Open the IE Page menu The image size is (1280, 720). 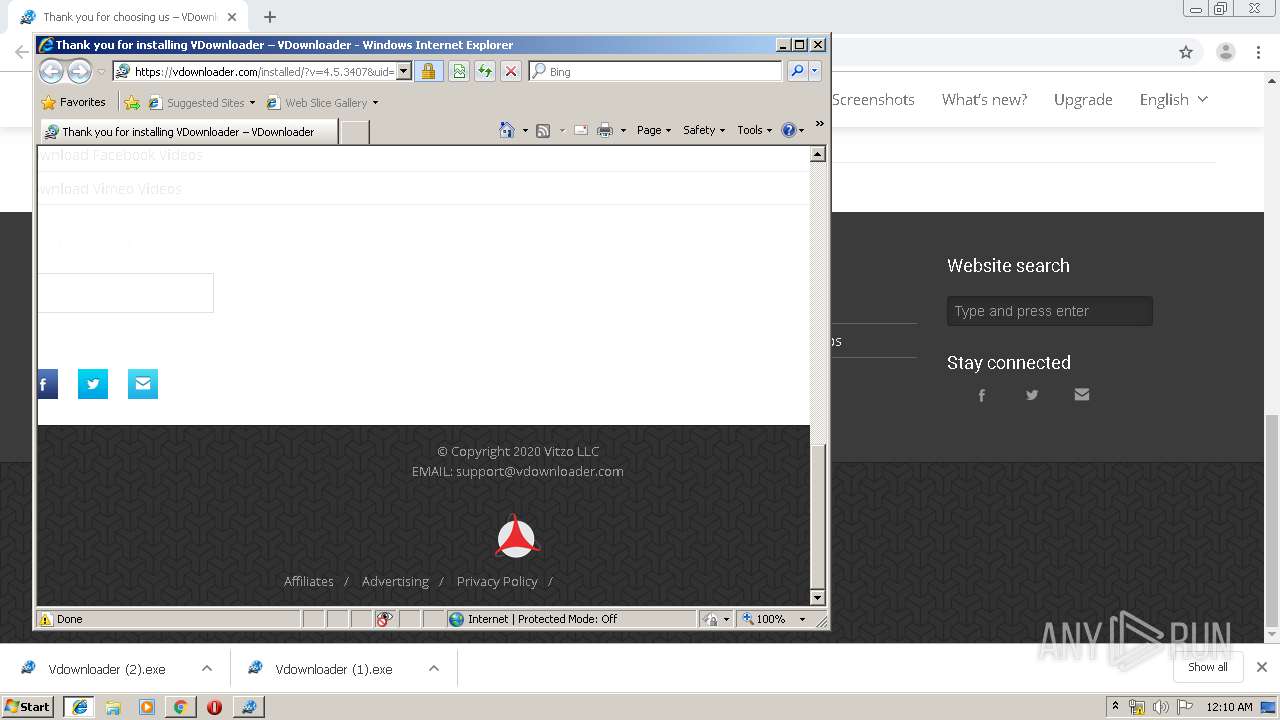(654, 130)
